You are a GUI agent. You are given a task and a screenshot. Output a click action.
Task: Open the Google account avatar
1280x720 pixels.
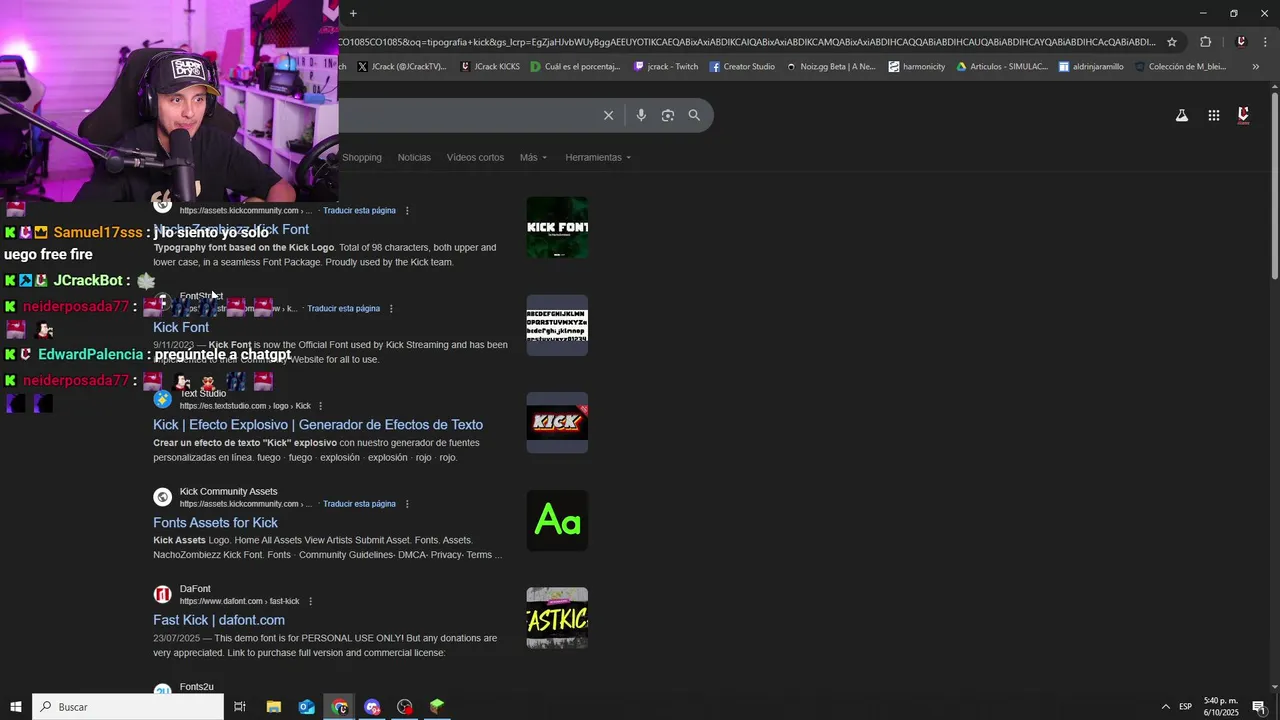(1243, 115)
